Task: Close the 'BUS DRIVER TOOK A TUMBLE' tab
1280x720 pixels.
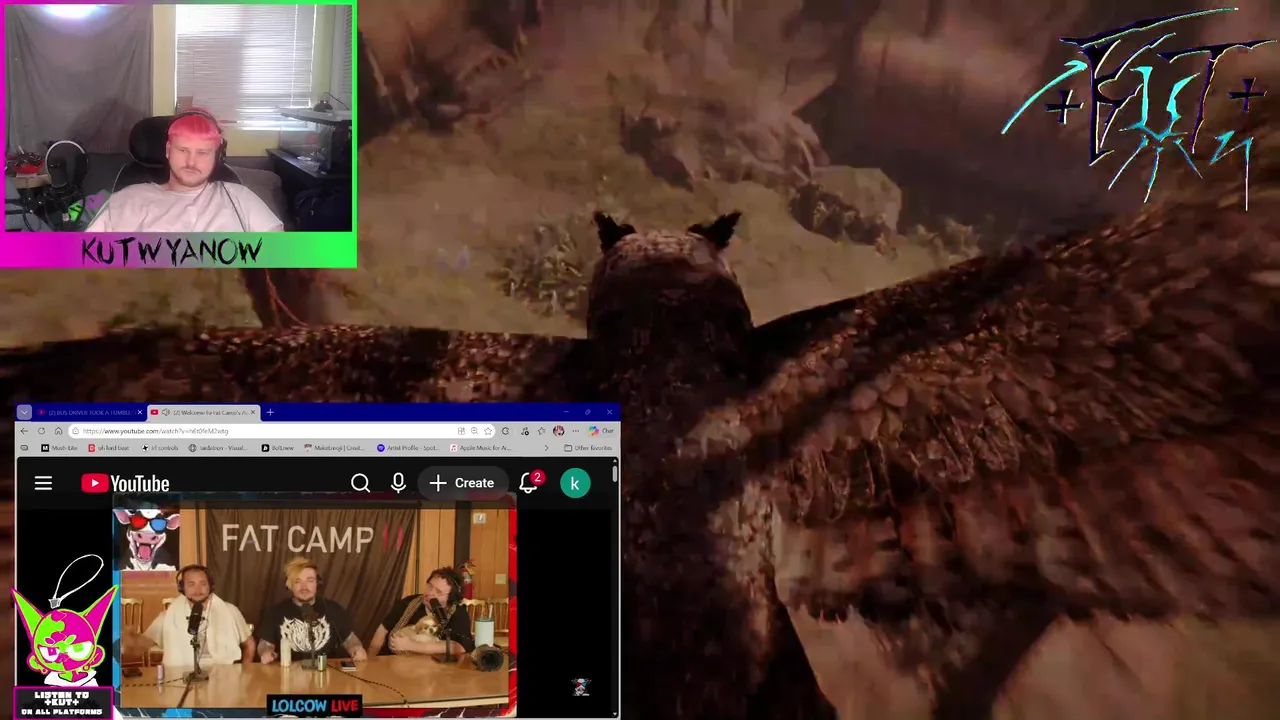Action: (140, 412)
